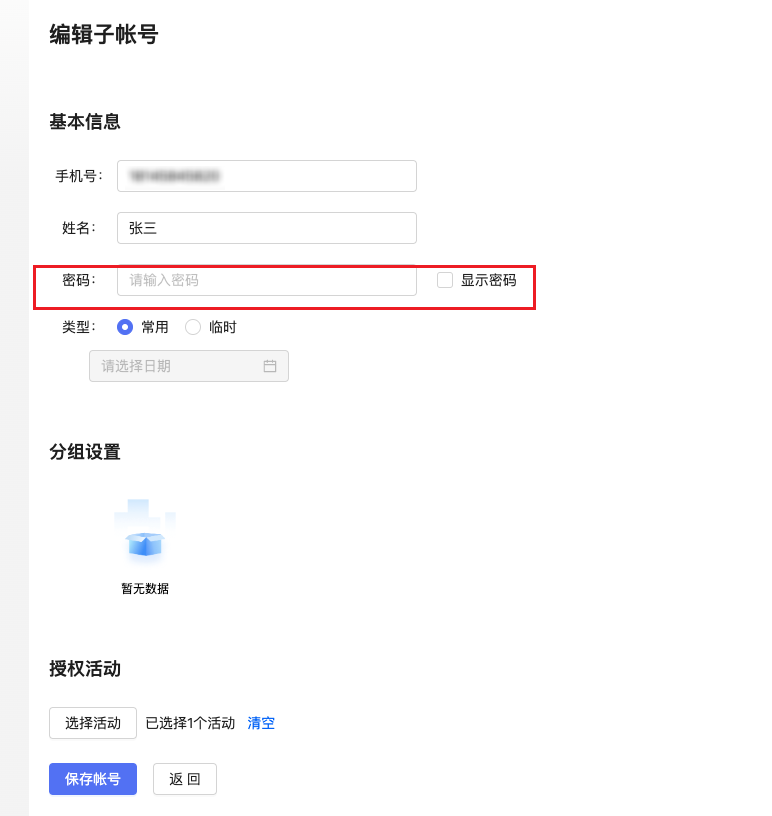This screenshot has width=772, height=816.
Task: Select the 临时 account type radio
Action: tap(193, 327)
